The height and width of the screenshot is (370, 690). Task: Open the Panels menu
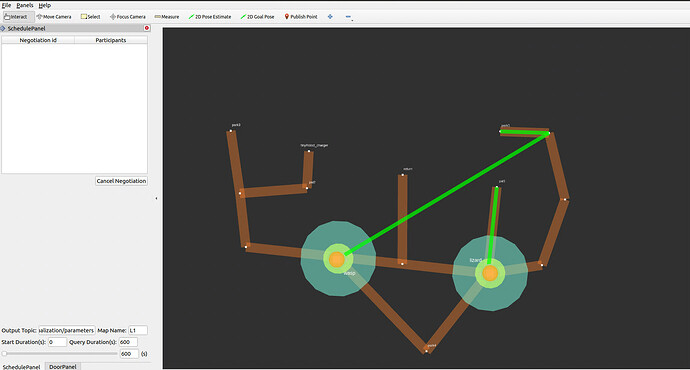[25, 5]
